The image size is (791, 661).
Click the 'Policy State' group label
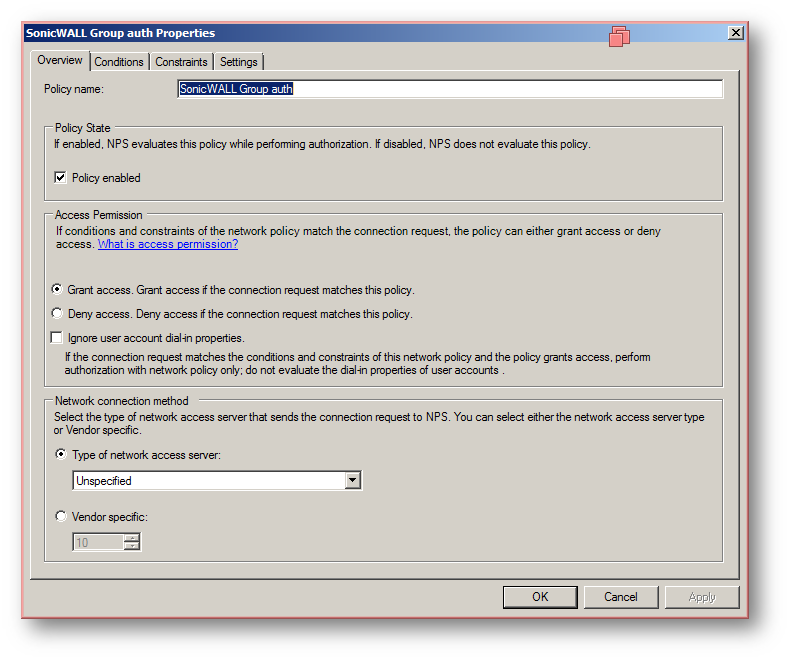[83, 128]
